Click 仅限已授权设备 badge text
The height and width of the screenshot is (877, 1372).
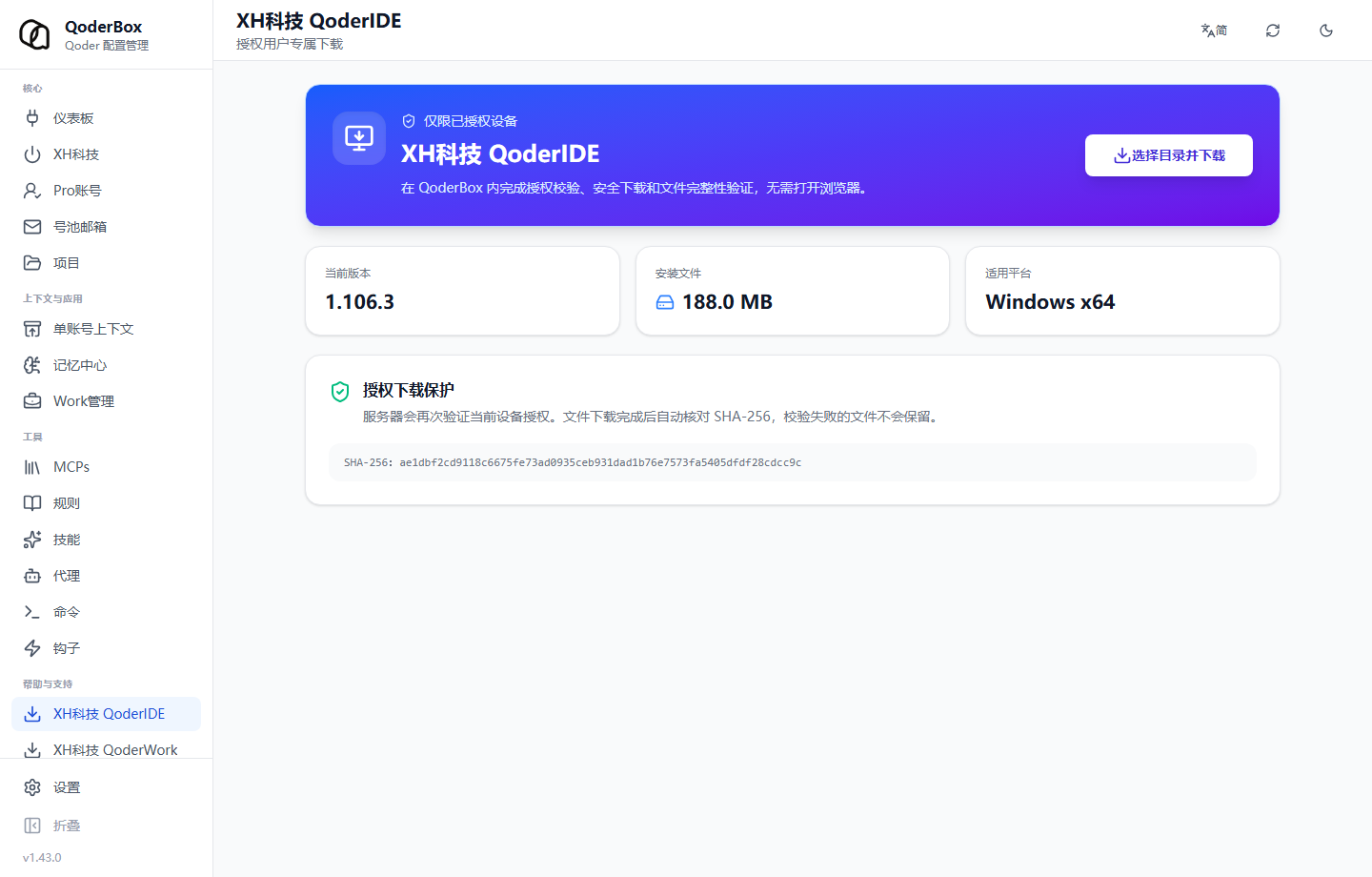pos(471,121)
